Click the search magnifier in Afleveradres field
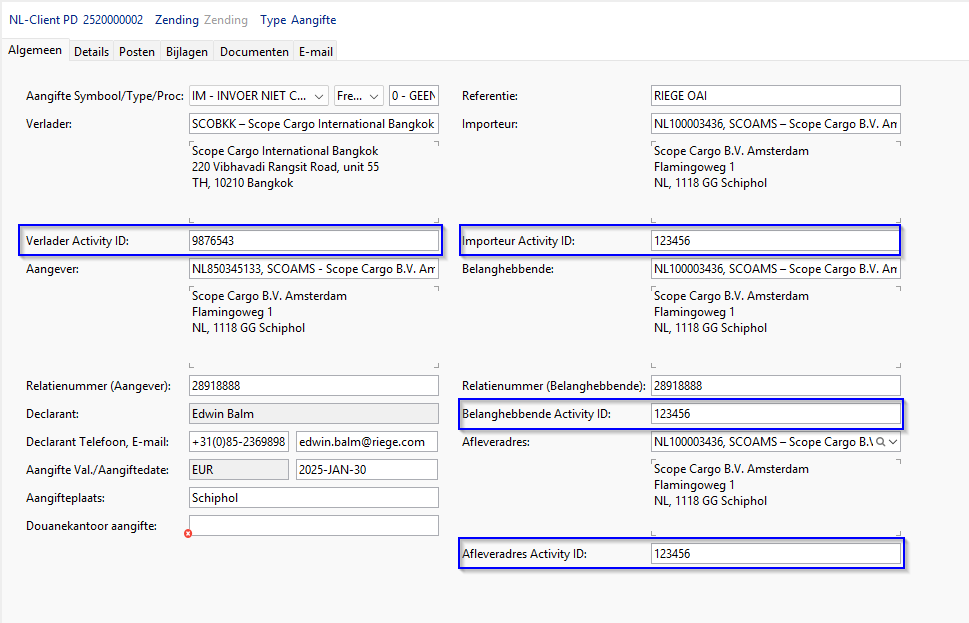The width and height of the screenshot is (969, 623). point(880,442)
